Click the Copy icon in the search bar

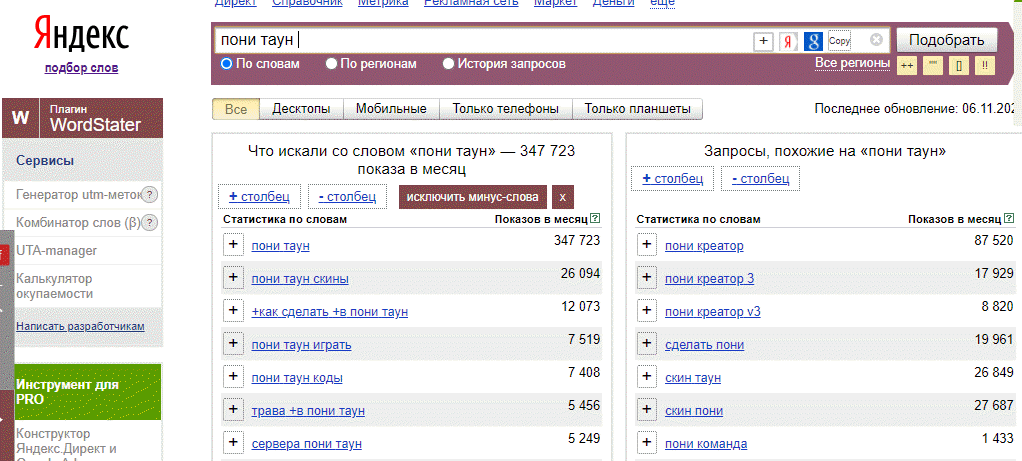click(x=840, y=41)
